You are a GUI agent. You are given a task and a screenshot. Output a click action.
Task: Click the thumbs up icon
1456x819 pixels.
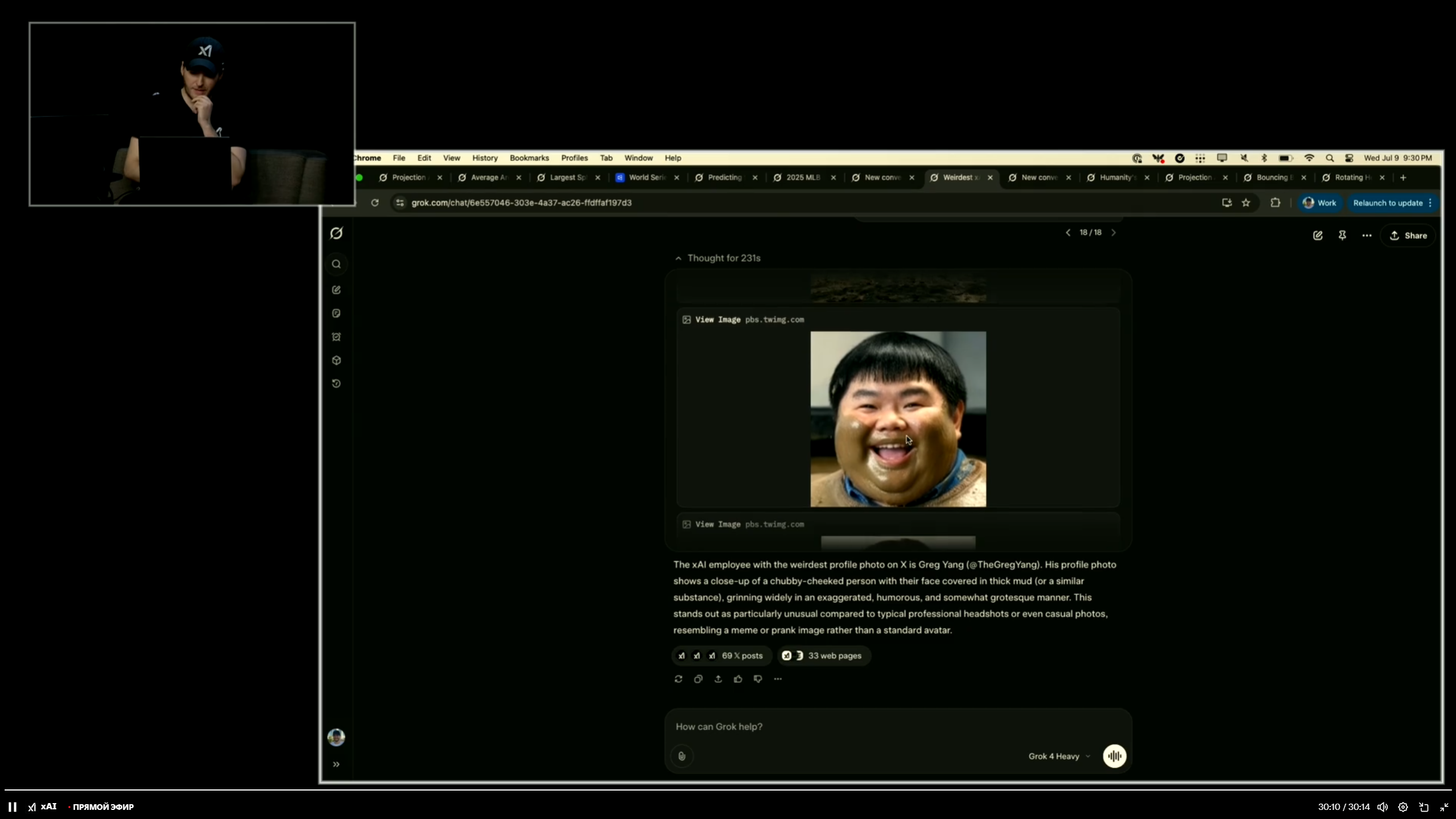(x=738, y=679)
